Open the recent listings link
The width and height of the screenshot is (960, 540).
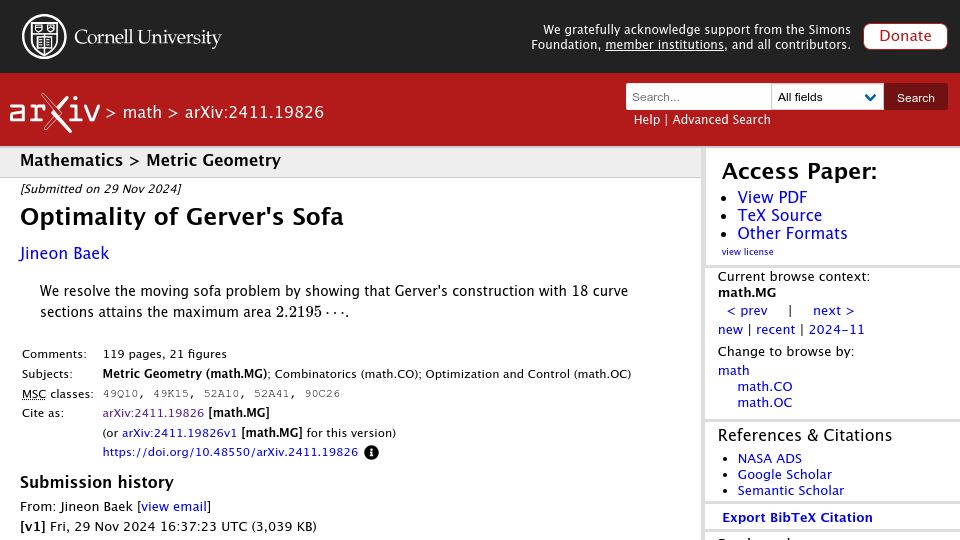coord(775,330)
